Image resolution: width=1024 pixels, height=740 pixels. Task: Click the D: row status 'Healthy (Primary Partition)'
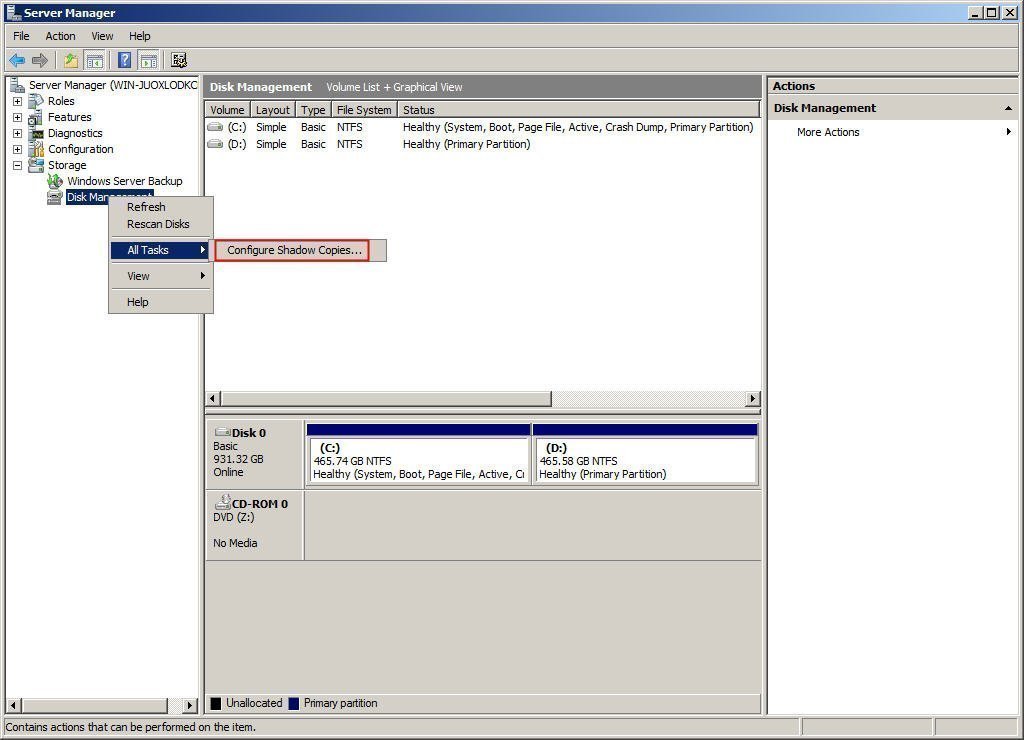[x=466, y=144]
